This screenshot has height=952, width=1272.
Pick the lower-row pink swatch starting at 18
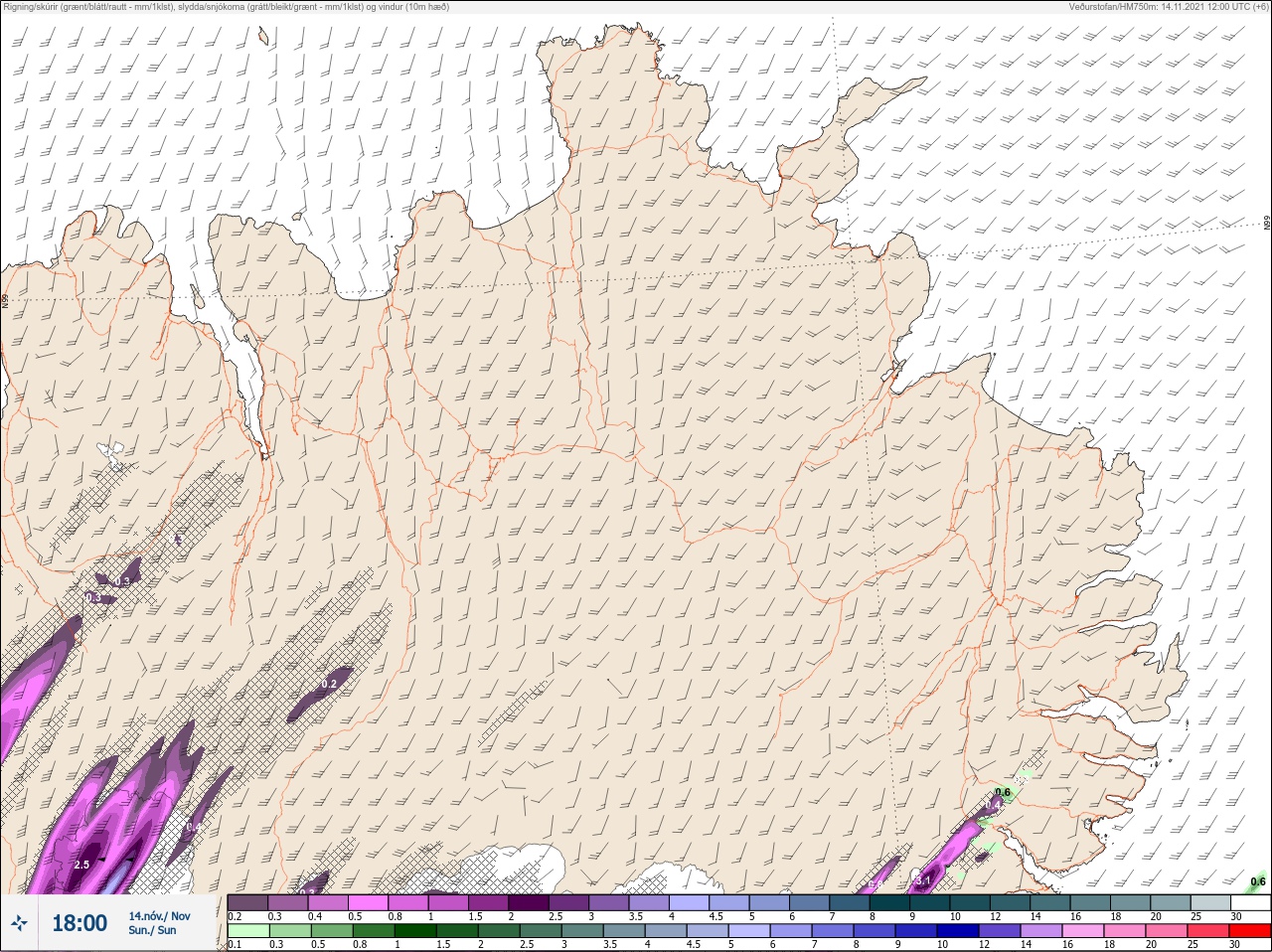click(x=1125, y=930)
